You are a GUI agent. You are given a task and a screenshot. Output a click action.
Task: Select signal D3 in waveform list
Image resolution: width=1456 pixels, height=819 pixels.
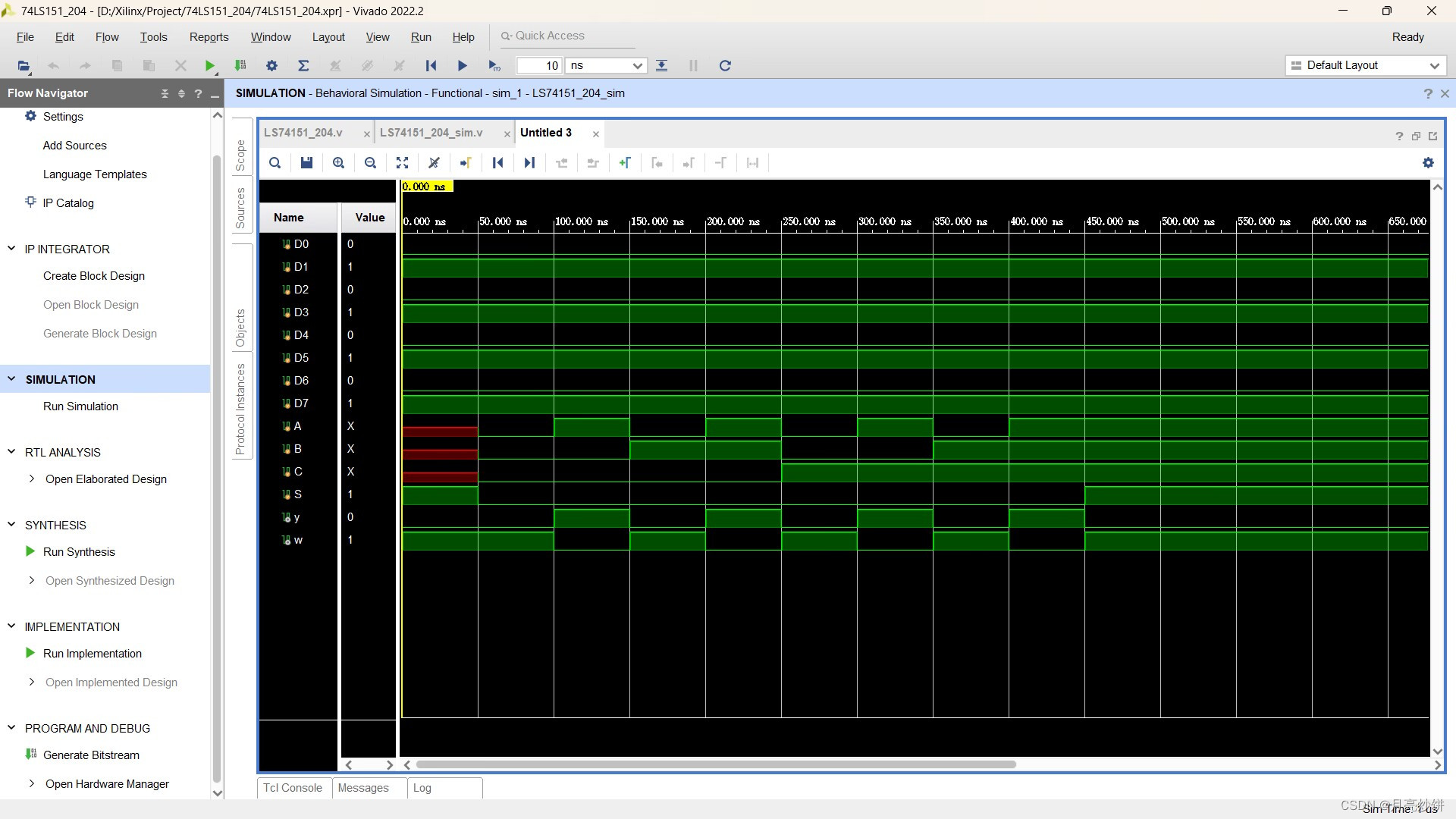pos(301,312)
